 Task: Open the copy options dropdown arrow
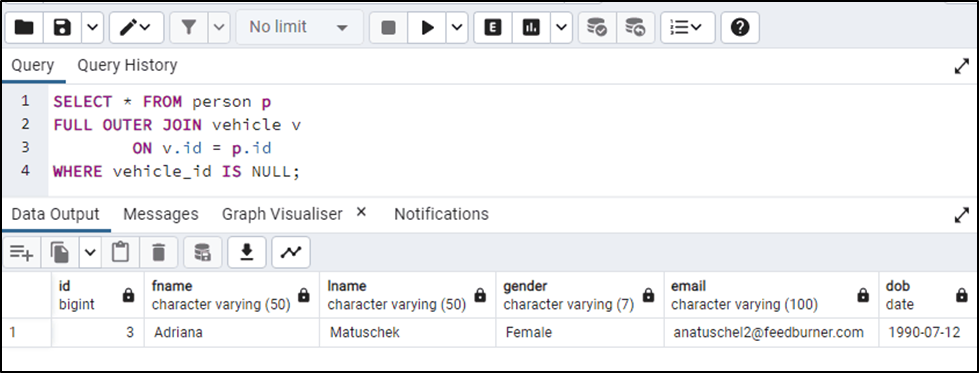point(90,252)
